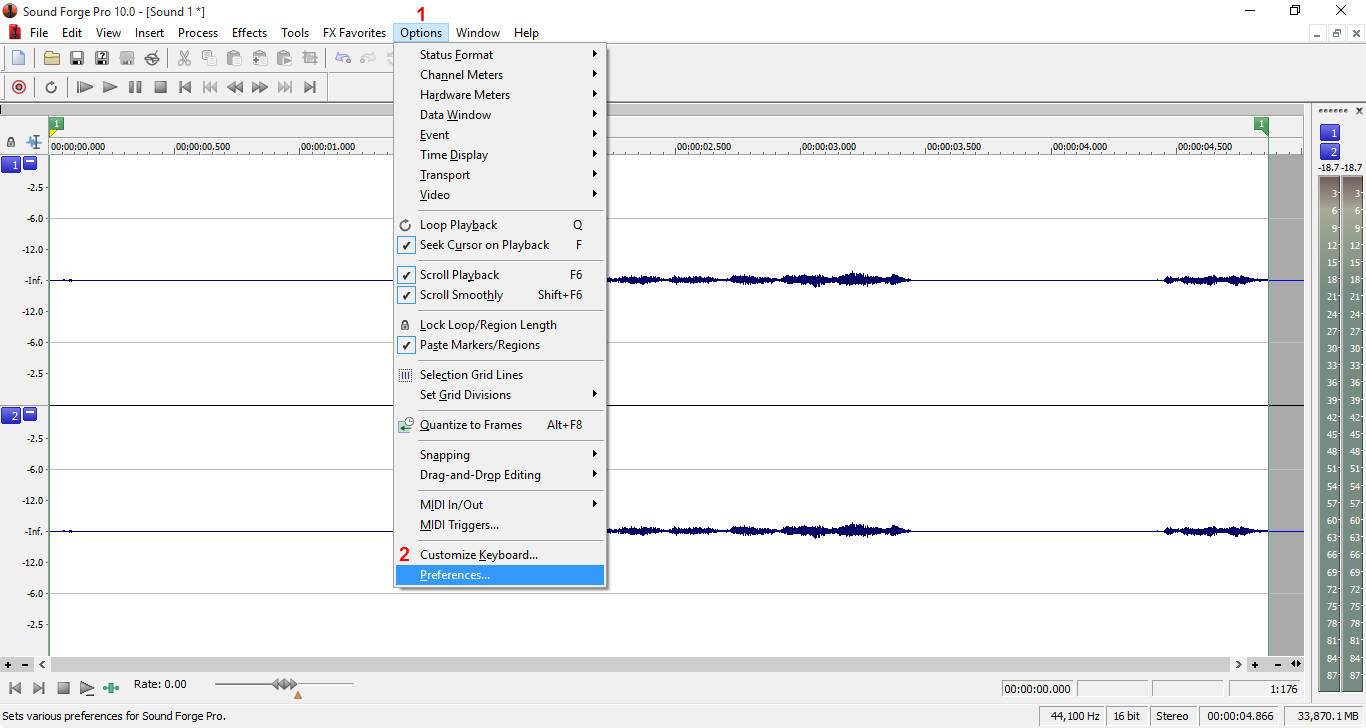
Task: Click the lock icon left of the ruler
Action: (11, 142)
